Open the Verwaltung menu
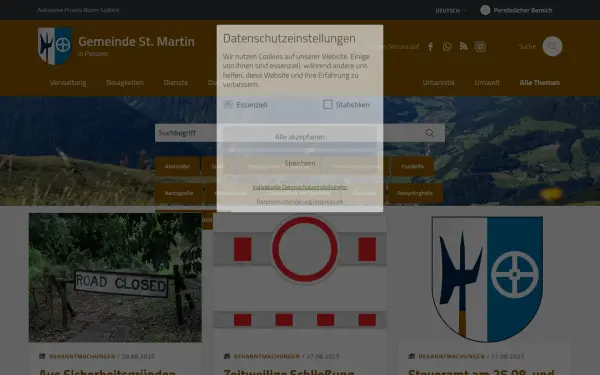 click(68, 83)
